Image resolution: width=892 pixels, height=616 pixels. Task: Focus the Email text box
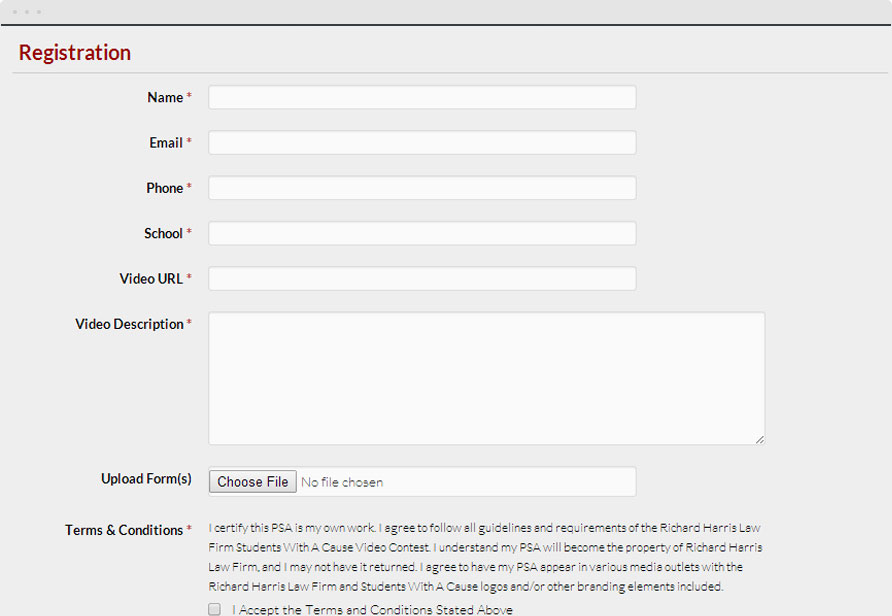[x=422, y=143]
